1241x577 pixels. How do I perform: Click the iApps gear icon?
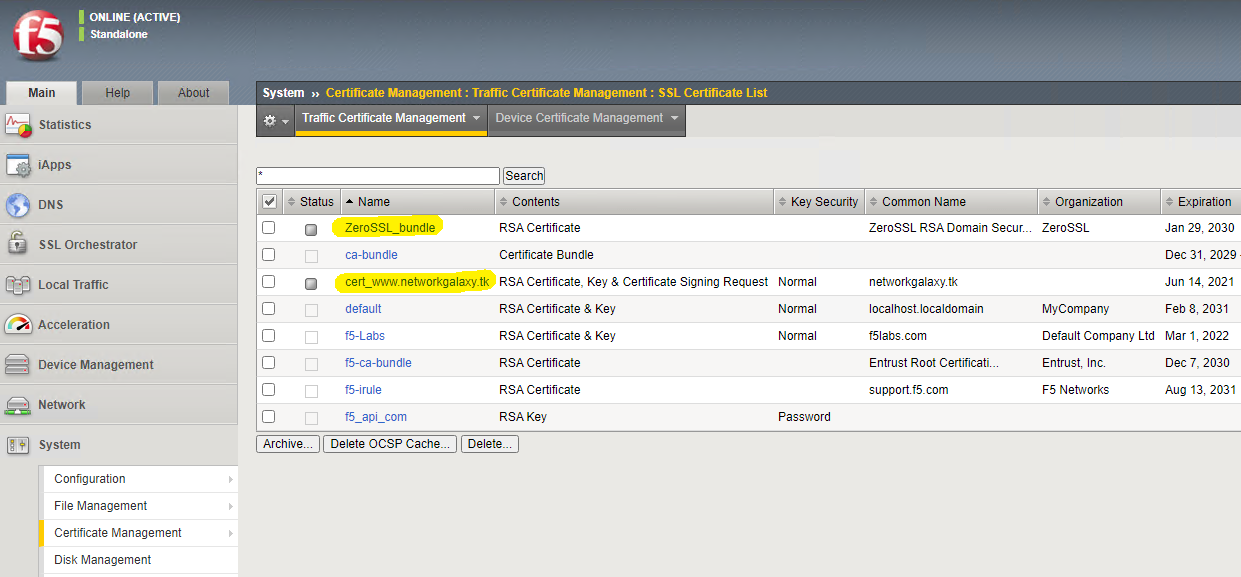[18, 165]
